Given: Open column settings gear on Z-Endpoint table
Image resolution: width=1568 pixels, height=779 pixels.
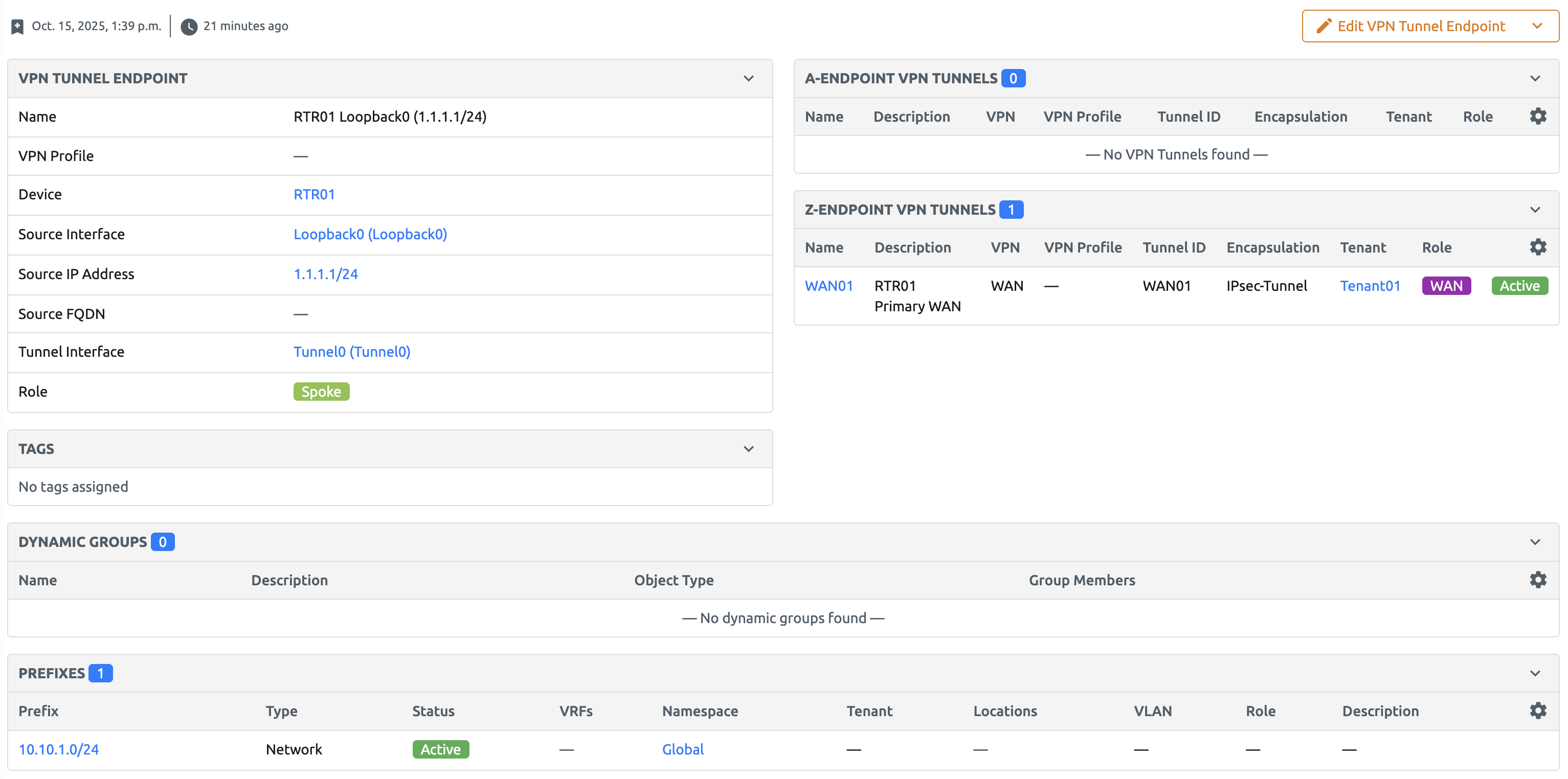Looking at the screenshot, I should [x=1538, y=247].
